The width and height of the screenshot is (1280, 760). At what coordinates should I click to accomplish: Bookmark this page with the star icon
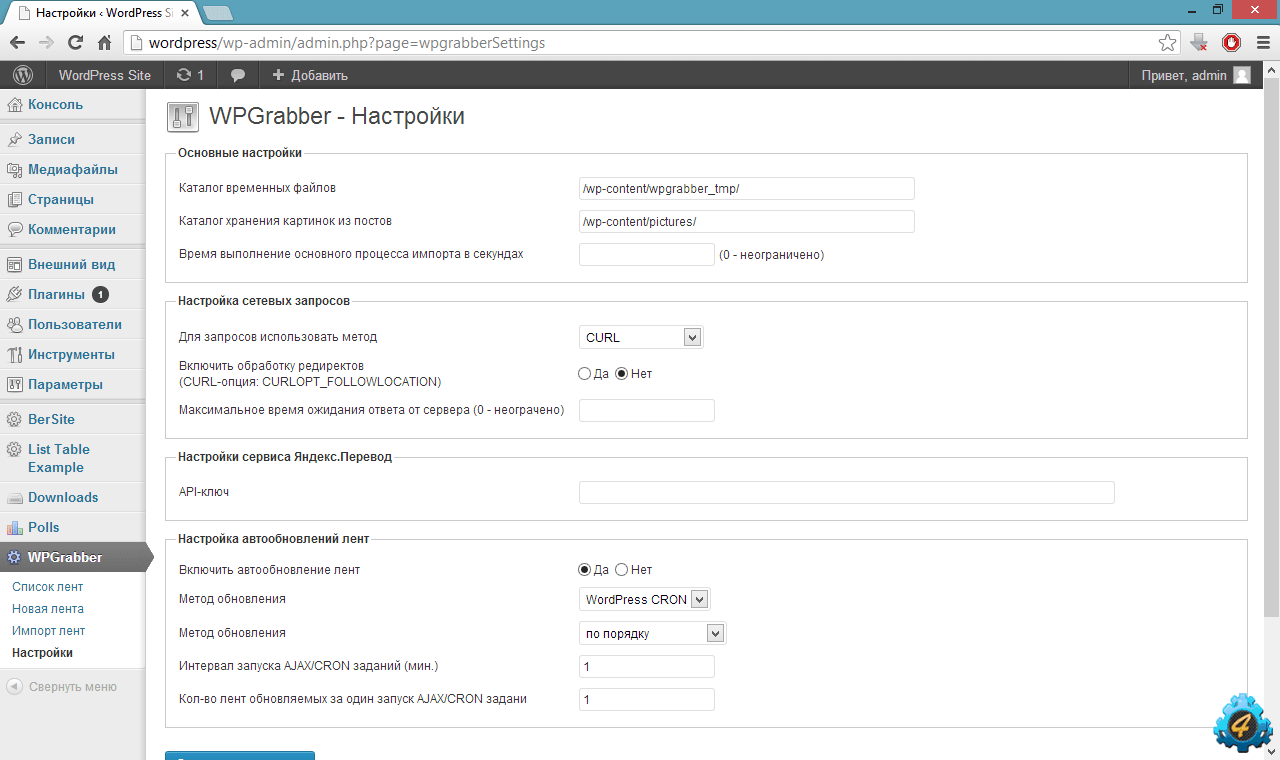[x=1167, y=43]
